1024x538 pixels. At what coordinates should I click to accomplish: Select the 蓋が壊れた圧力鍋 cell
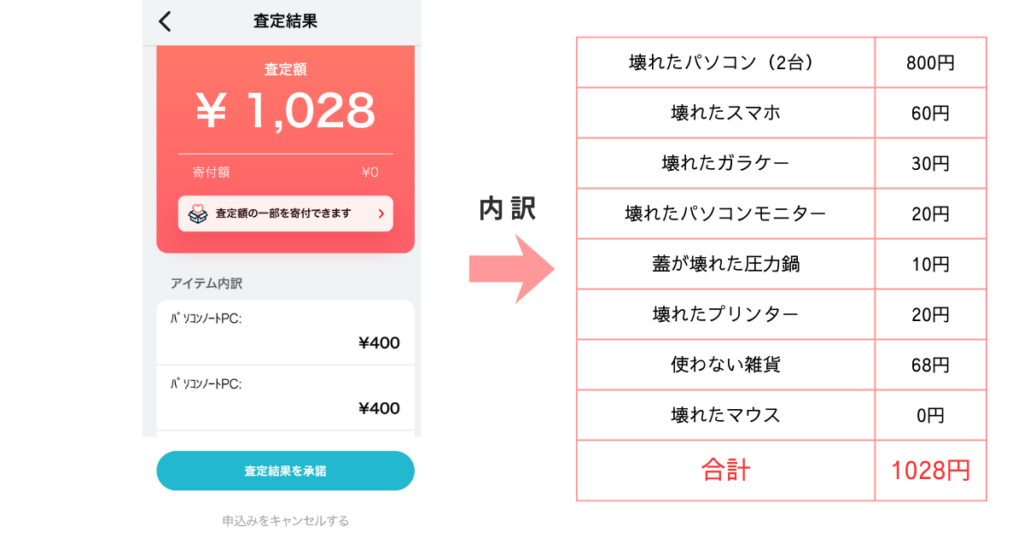click(725, 264)
